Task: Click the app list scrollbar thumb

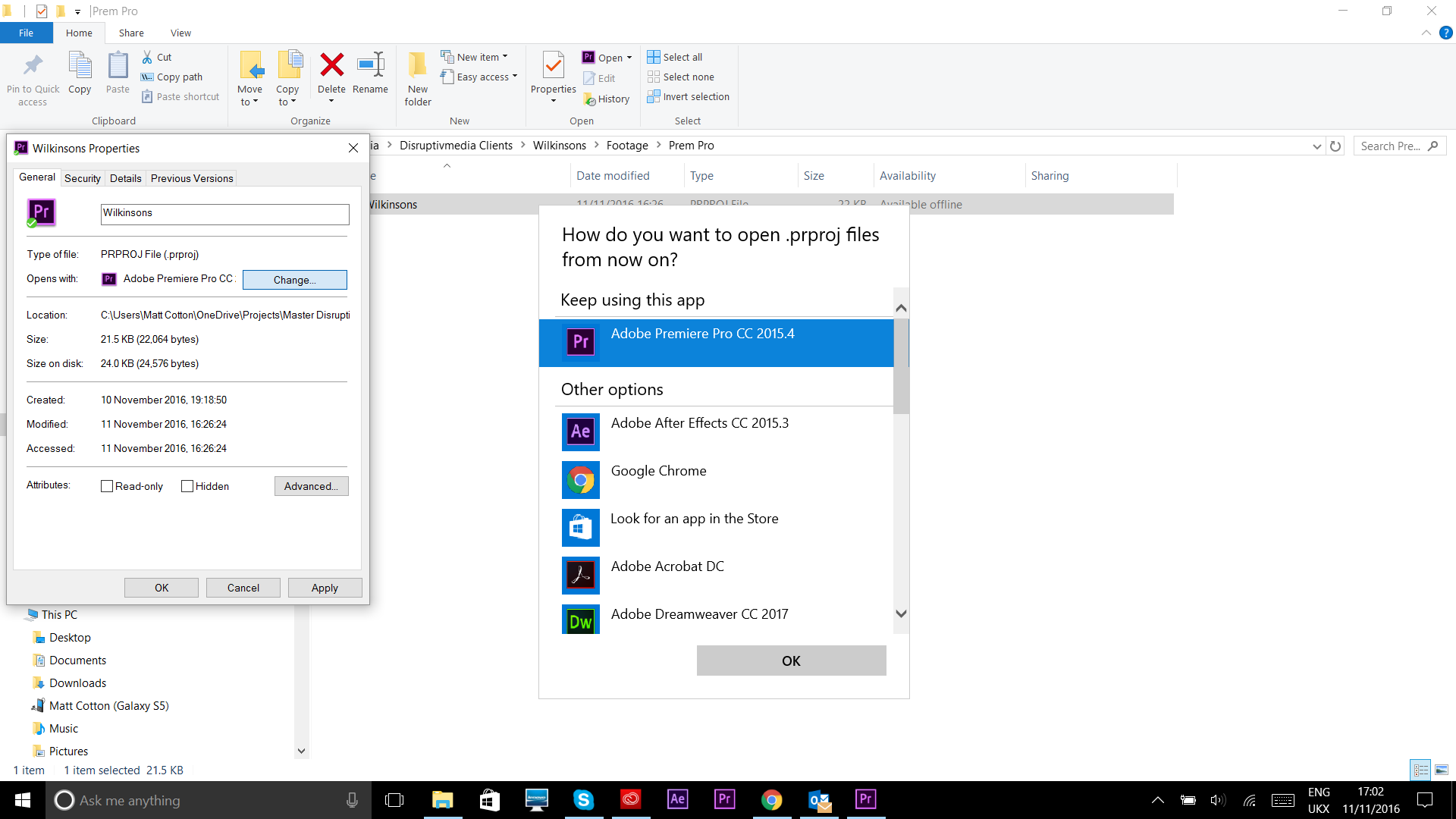Action: pos(901,366)
